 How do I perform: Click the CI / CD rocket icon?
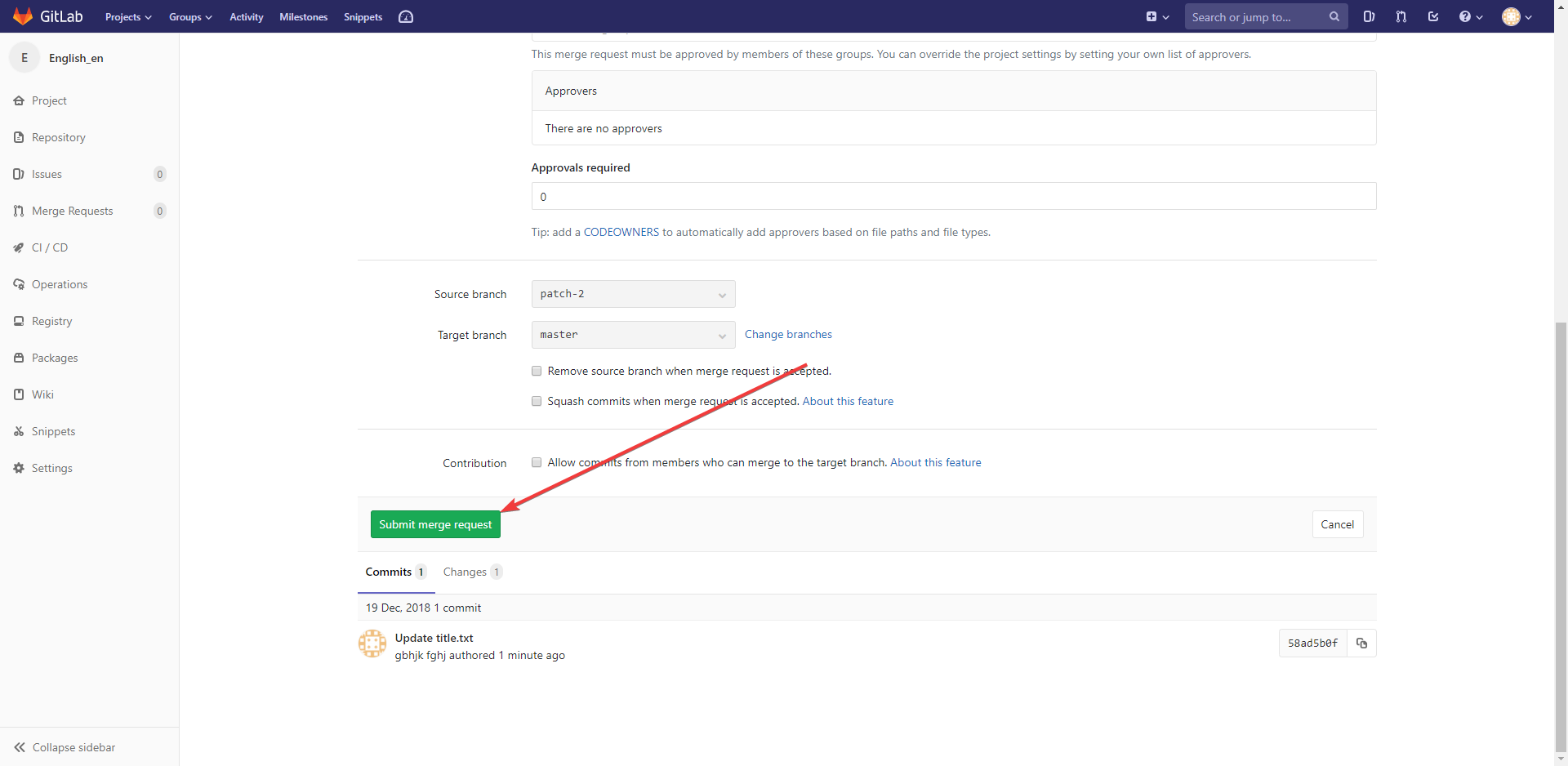[19, 247]
